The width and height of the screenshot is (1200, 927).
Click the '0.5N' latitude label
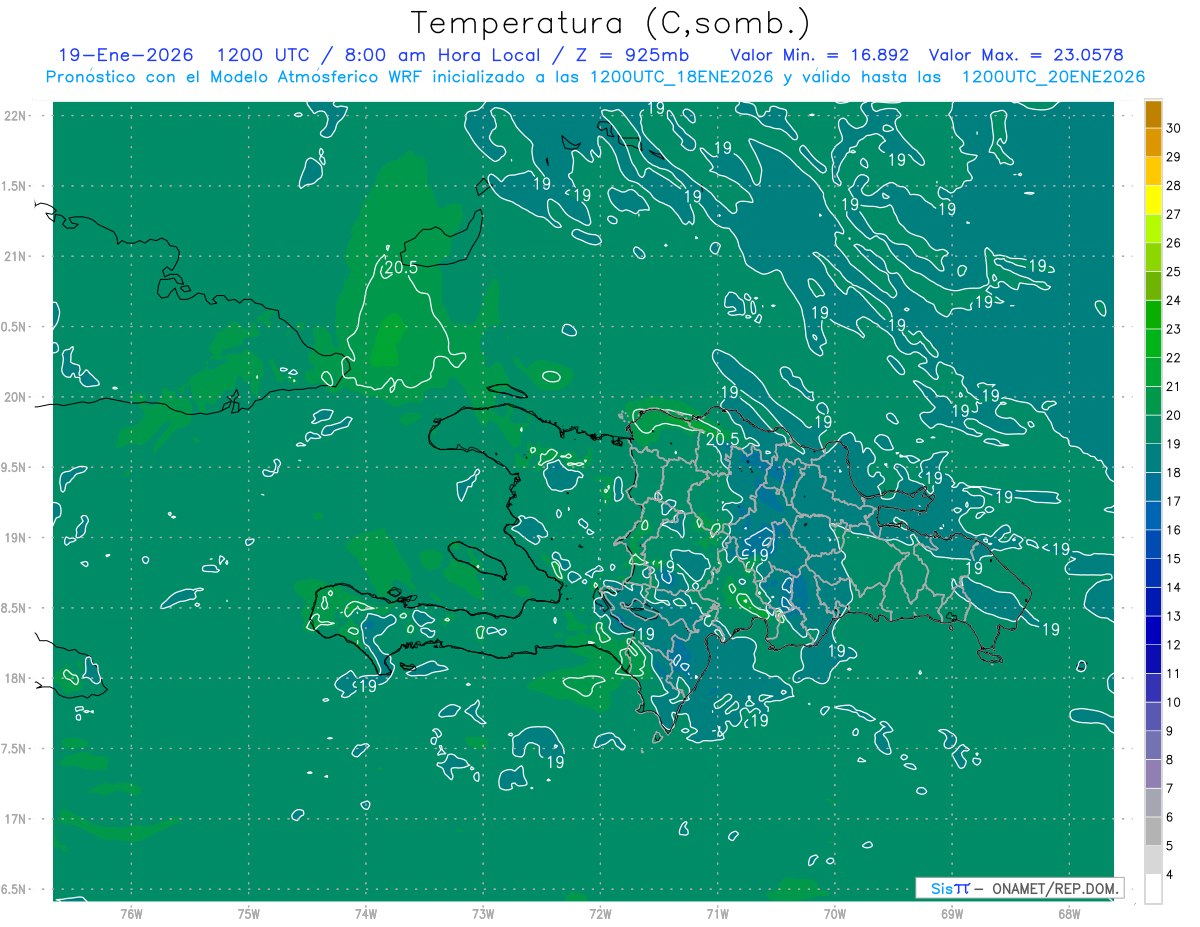tap(15, 327)
